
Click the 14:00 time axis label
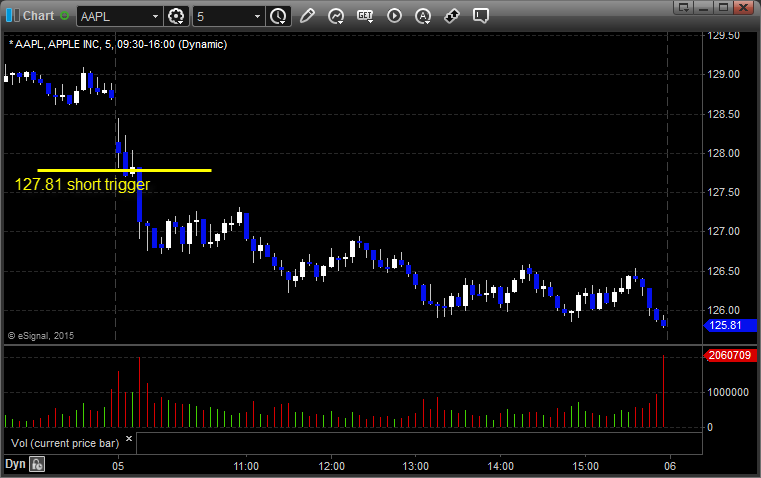pyautogui.click(x=501, y=466)
